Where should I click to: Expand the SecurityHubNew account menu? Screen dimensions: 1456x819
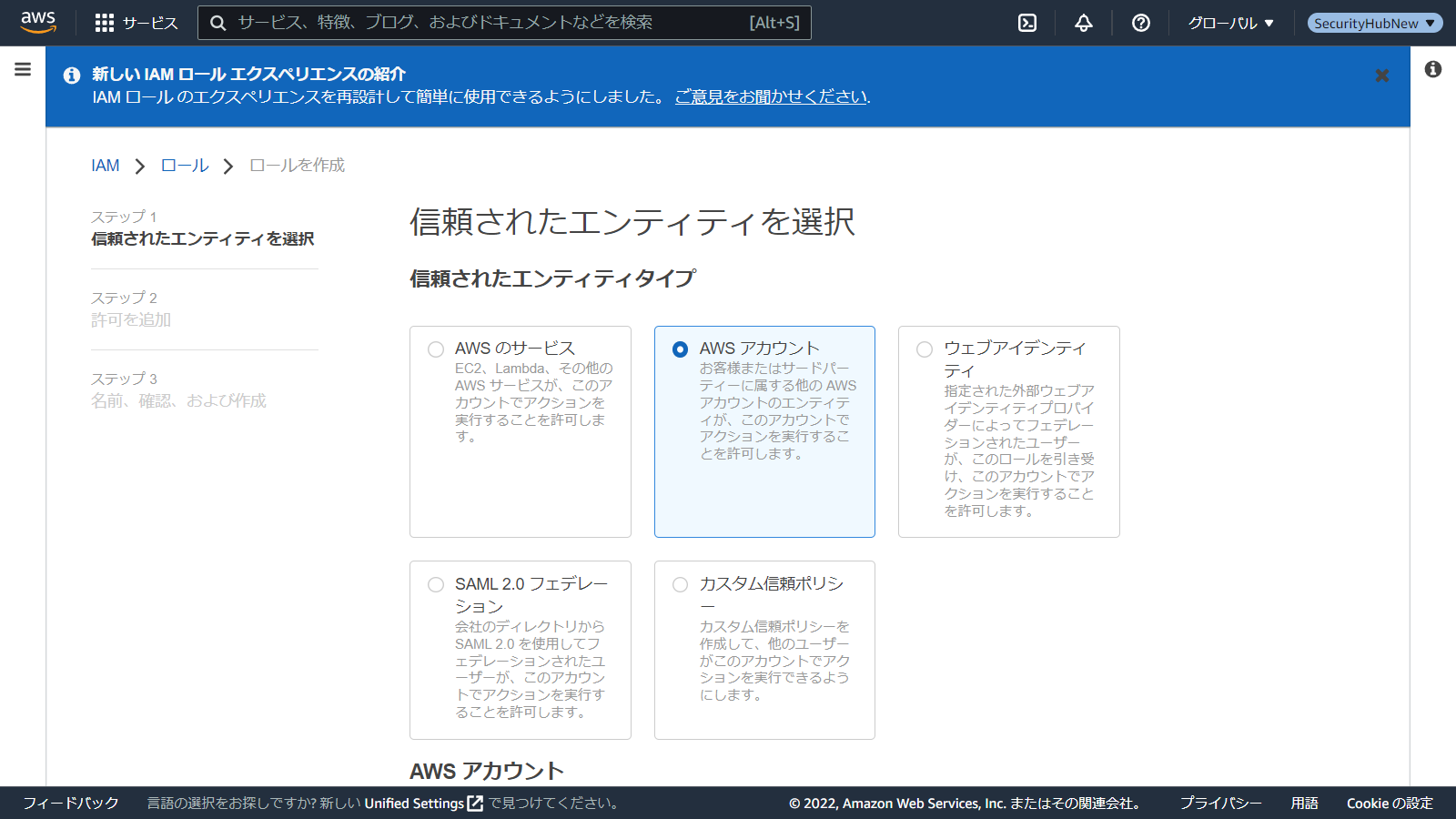(1374, 23)
